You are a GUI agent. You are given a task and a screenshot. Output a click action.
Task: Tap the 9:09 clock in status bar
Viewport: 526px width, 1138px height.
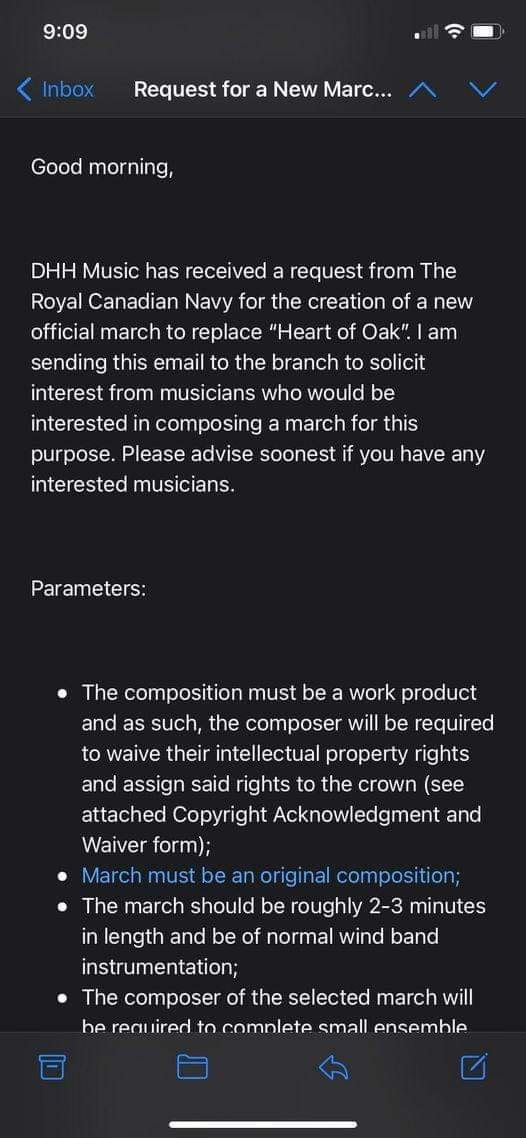tap(65, 32)
